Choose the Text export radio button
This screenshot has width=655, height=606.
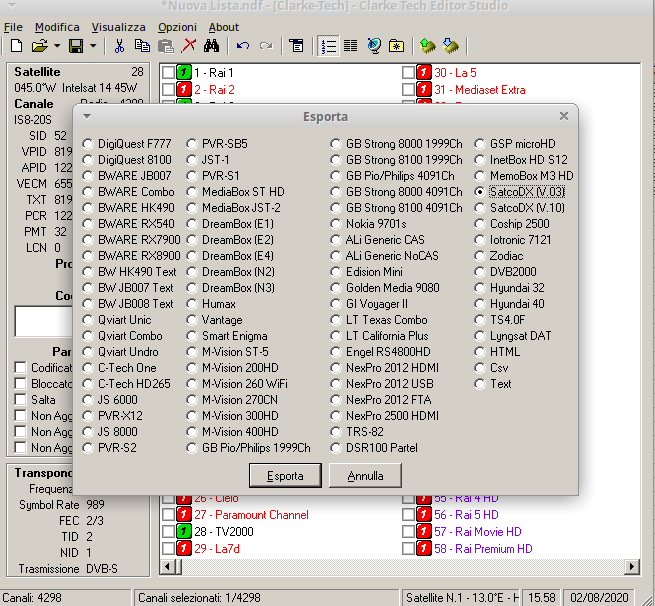click(x=480, y=384)
